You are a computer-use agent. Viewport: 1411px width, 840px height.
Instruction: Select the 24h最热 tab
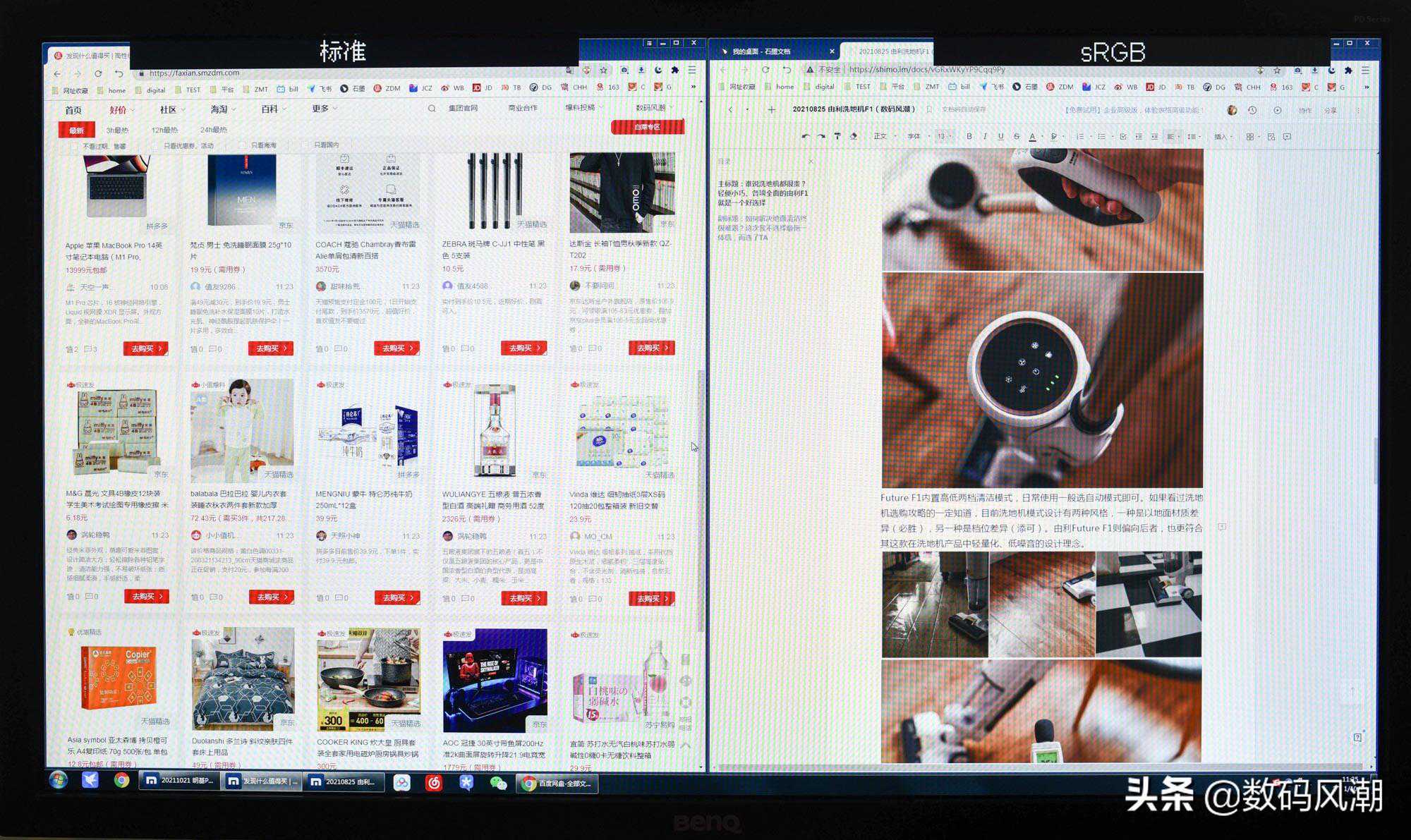[213, 130]
